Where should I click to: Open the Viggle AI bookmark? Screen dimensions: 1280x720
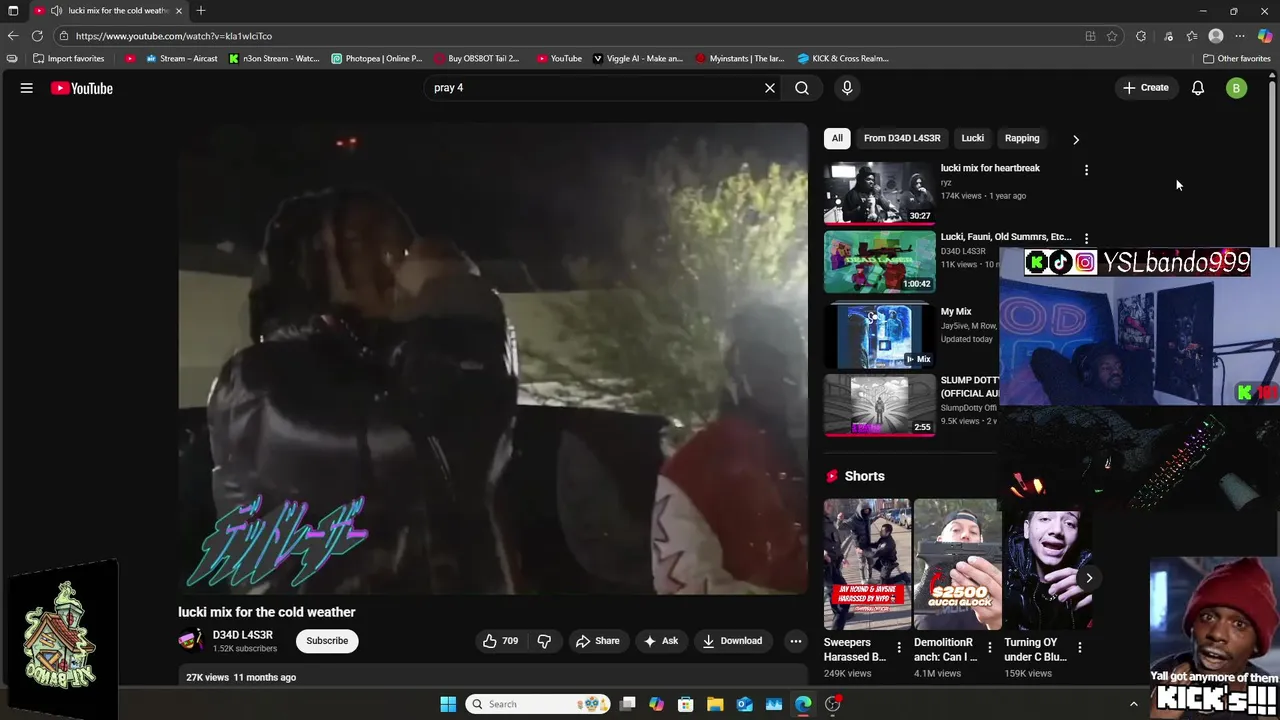[638, 58]
